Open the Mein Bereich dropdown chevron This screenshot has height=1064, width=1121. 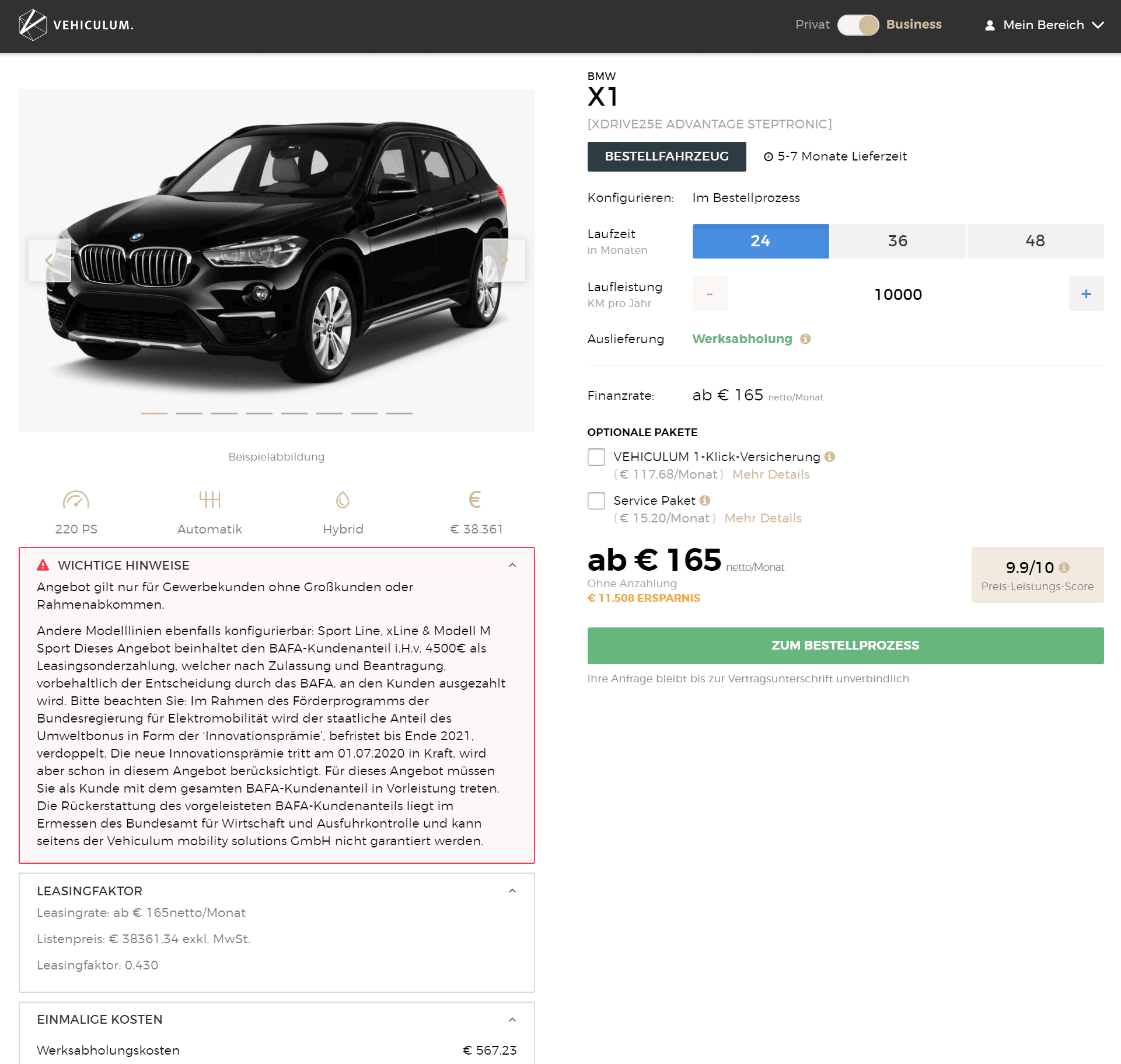(x=1098, y=25)
